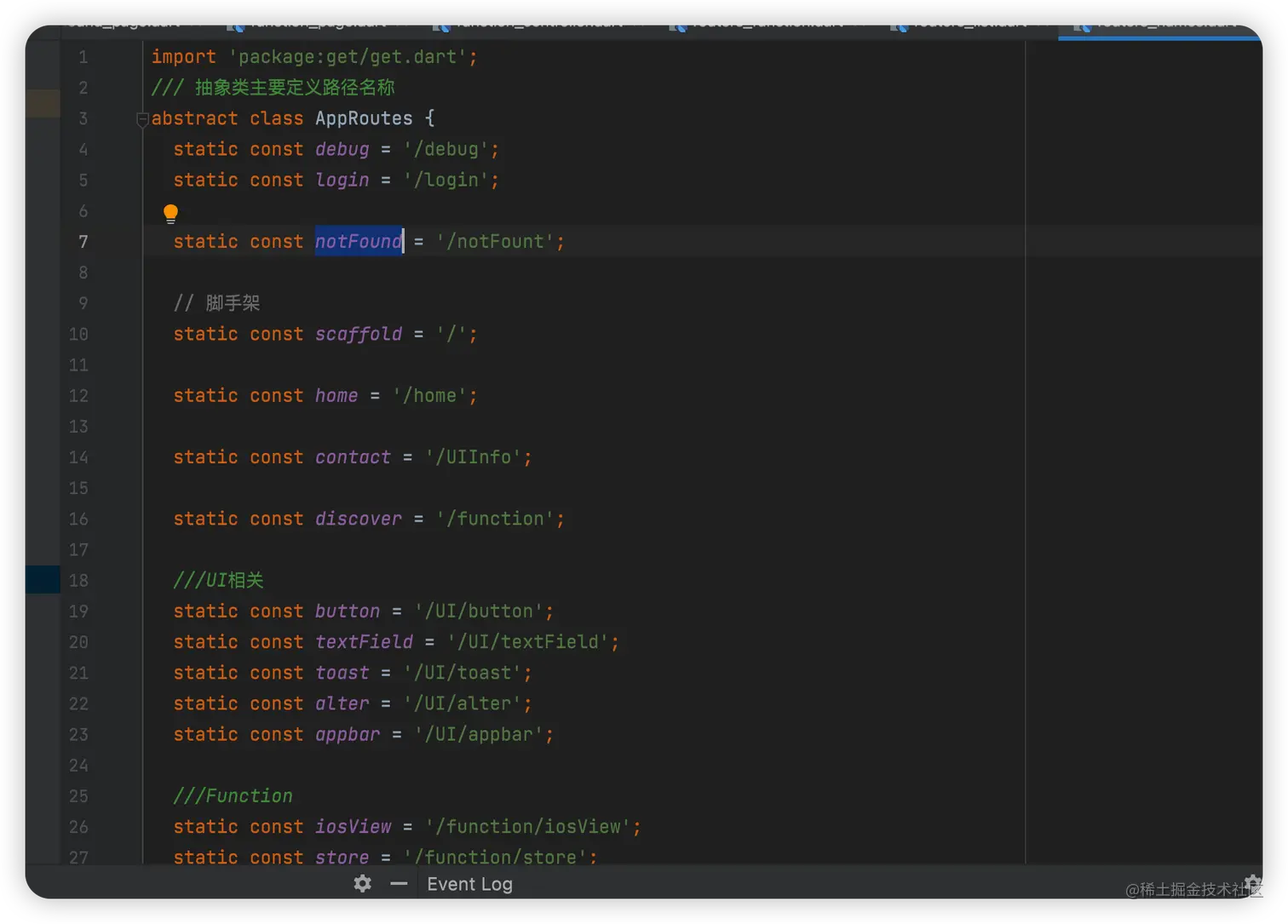Click the scaffold constant name
1288x924 pixels.
coord(359,334)
